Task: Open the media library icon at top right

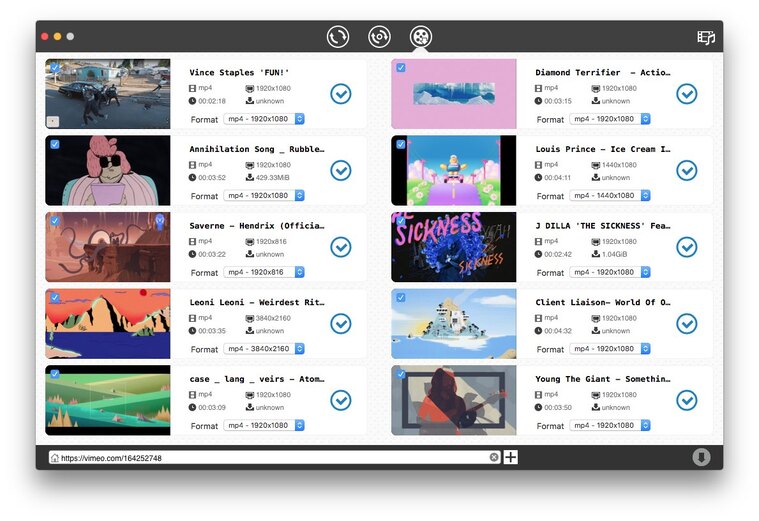Action: pos(706,37)
